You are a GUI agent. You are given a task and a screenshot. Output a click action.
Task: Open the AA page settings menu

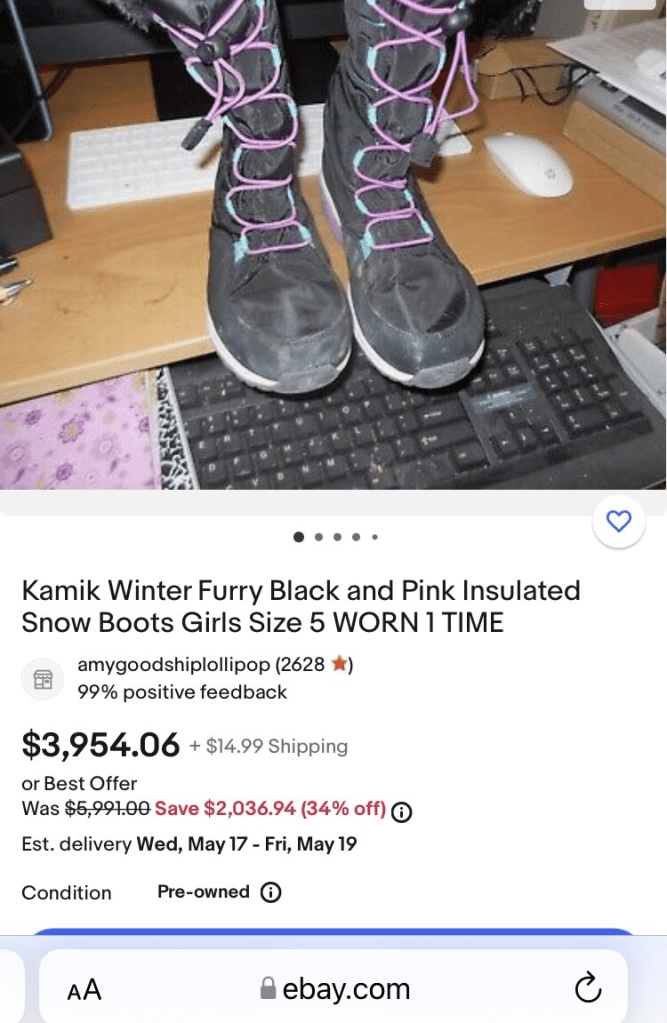(x=84, y=989)
